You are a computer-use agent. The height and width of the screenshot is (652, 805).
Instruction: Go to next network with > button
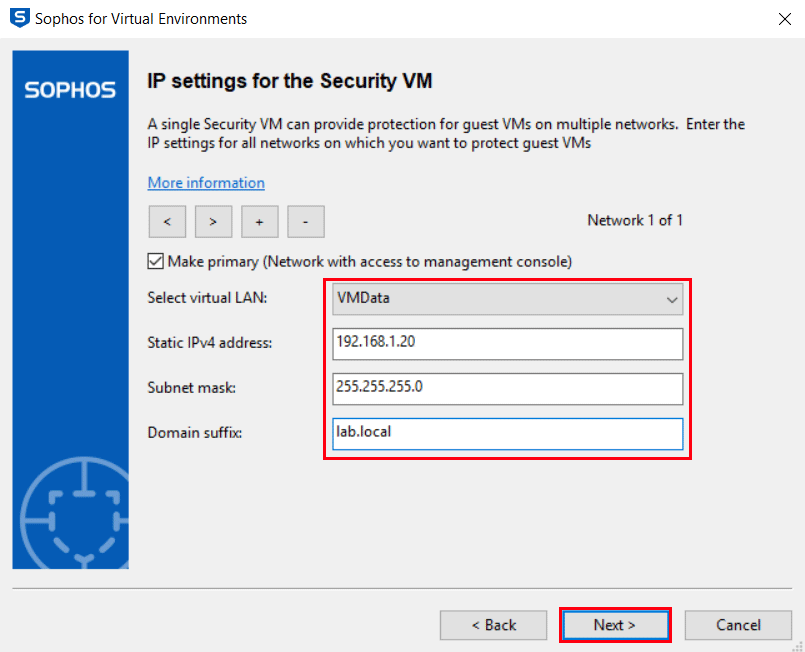pyautogui.click(x=213, y=222)
